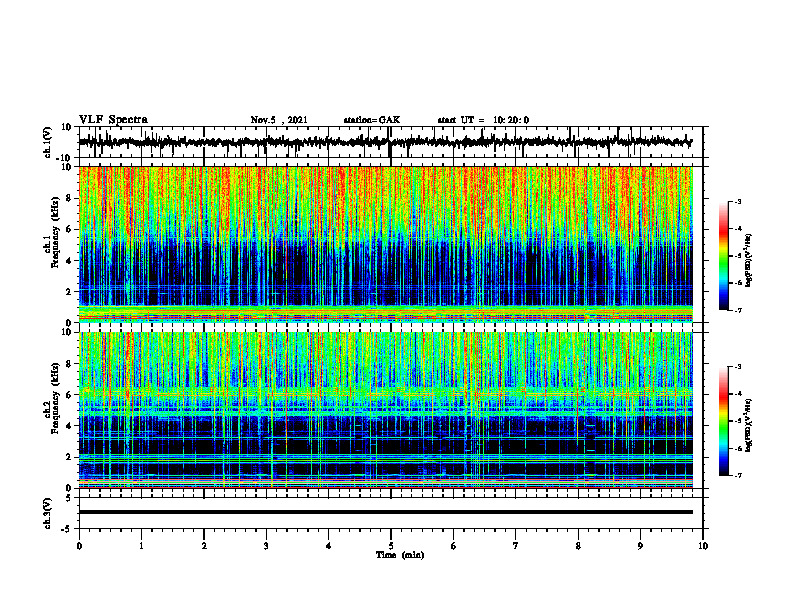
Task: Click the "-5" tick on ch.3(V) axis
Action: [67, 528]
